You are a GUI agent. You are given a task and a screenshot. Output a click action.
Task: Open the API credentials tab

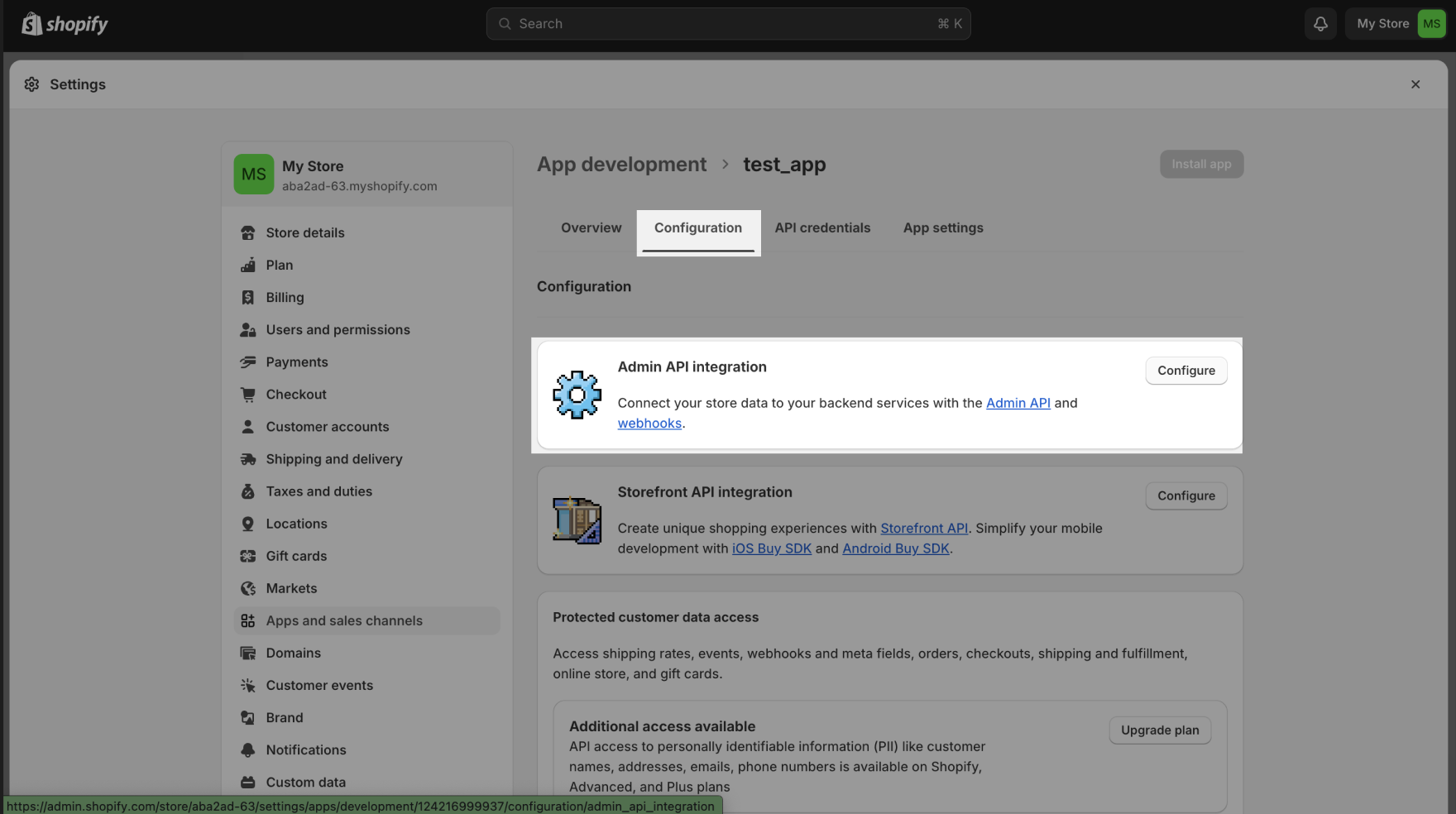pyautogui.click(x=822, y=227)
